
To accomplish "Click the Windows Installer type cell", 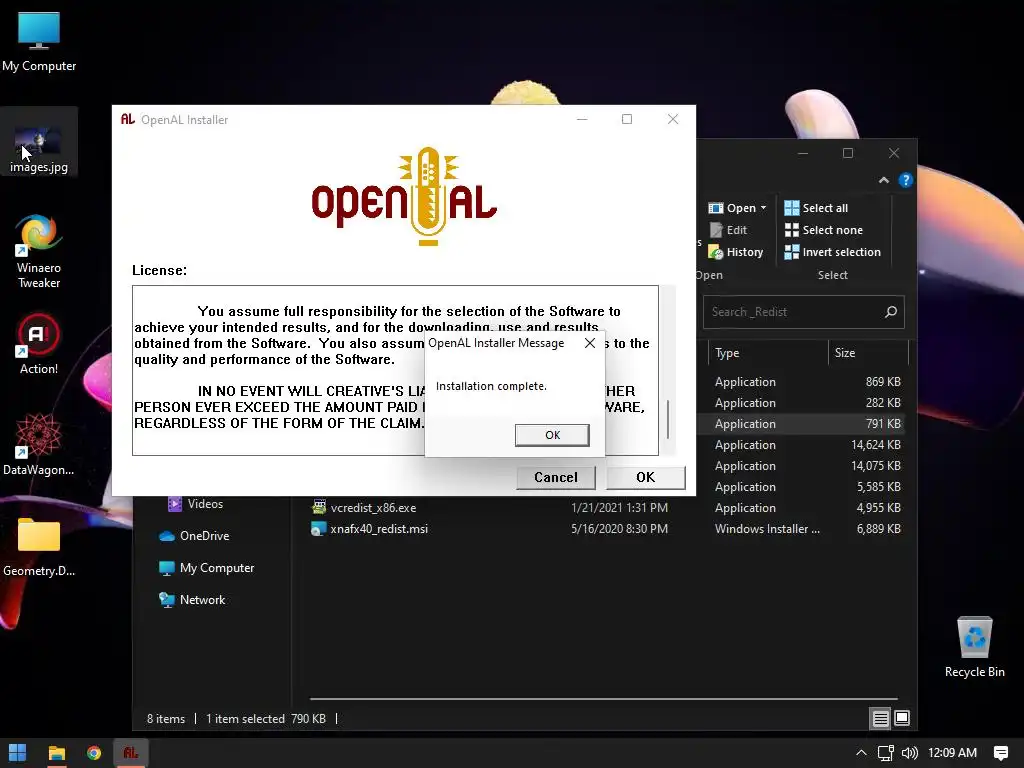I will (x=767, y=529).
